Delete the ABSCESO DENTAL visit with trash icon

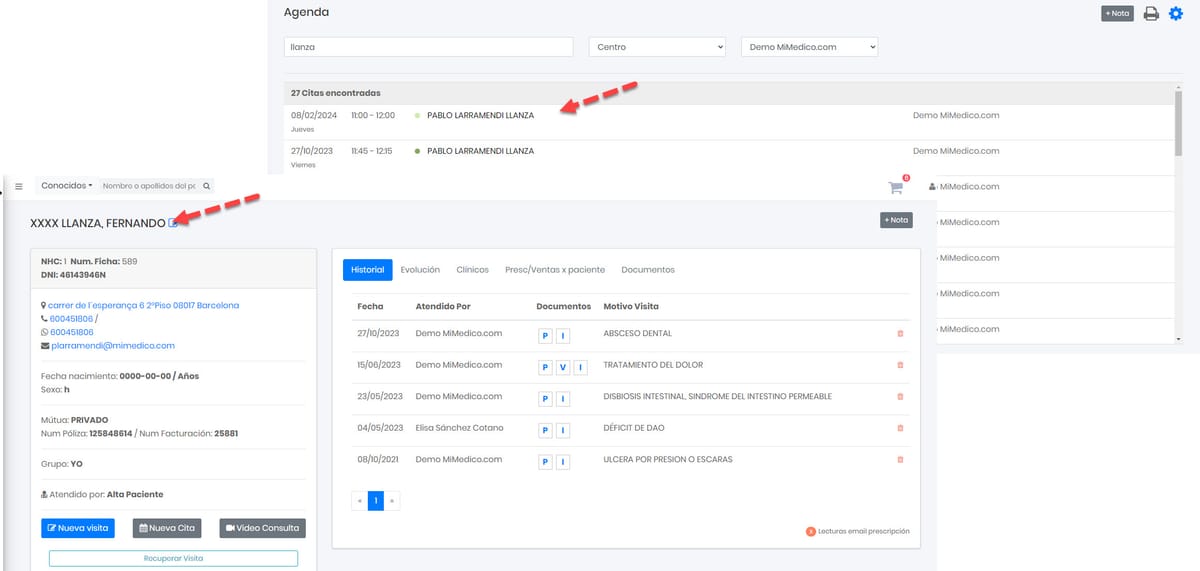click(900, 335)
